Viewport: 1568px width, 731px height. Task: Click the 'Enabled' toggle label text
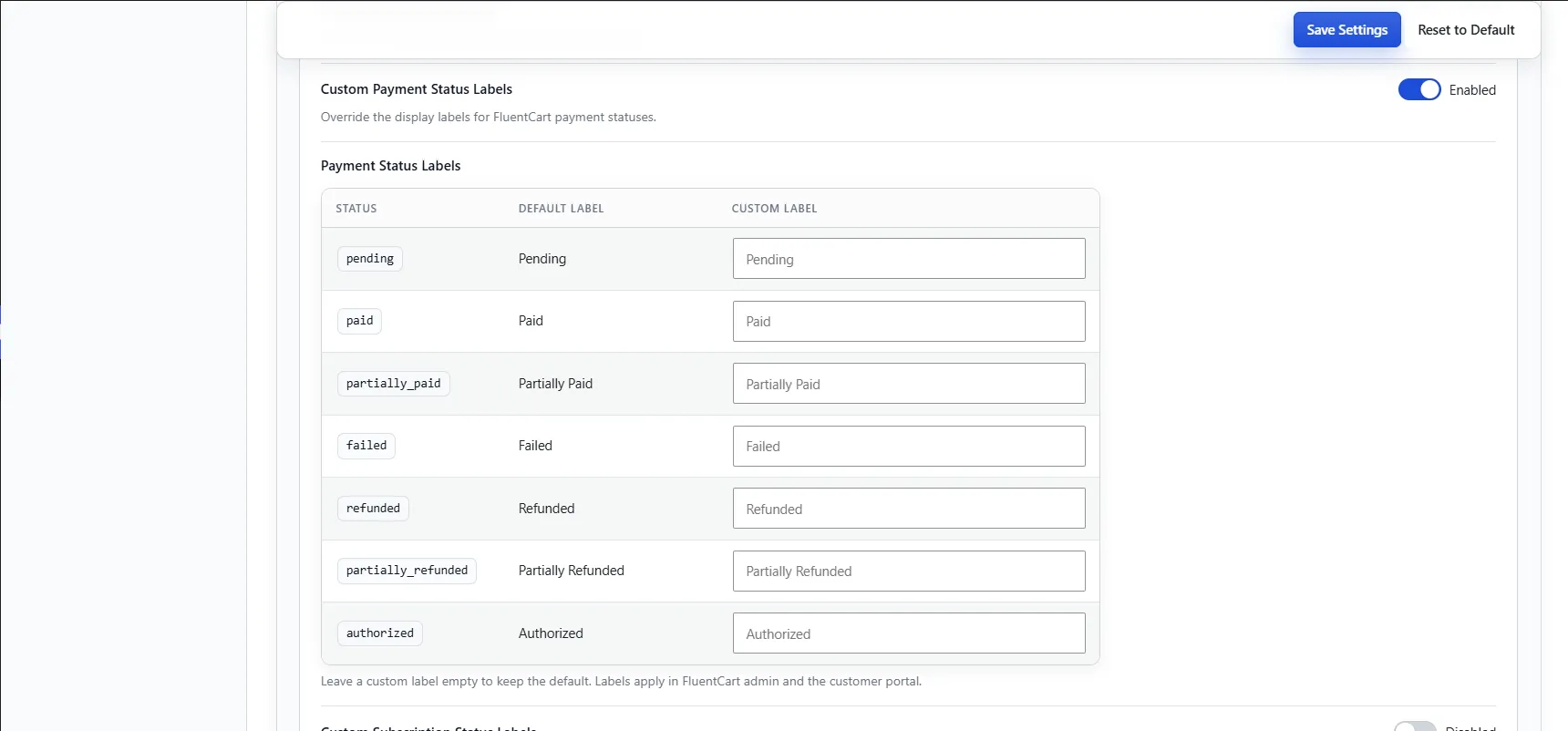[x=1472, y=90]
